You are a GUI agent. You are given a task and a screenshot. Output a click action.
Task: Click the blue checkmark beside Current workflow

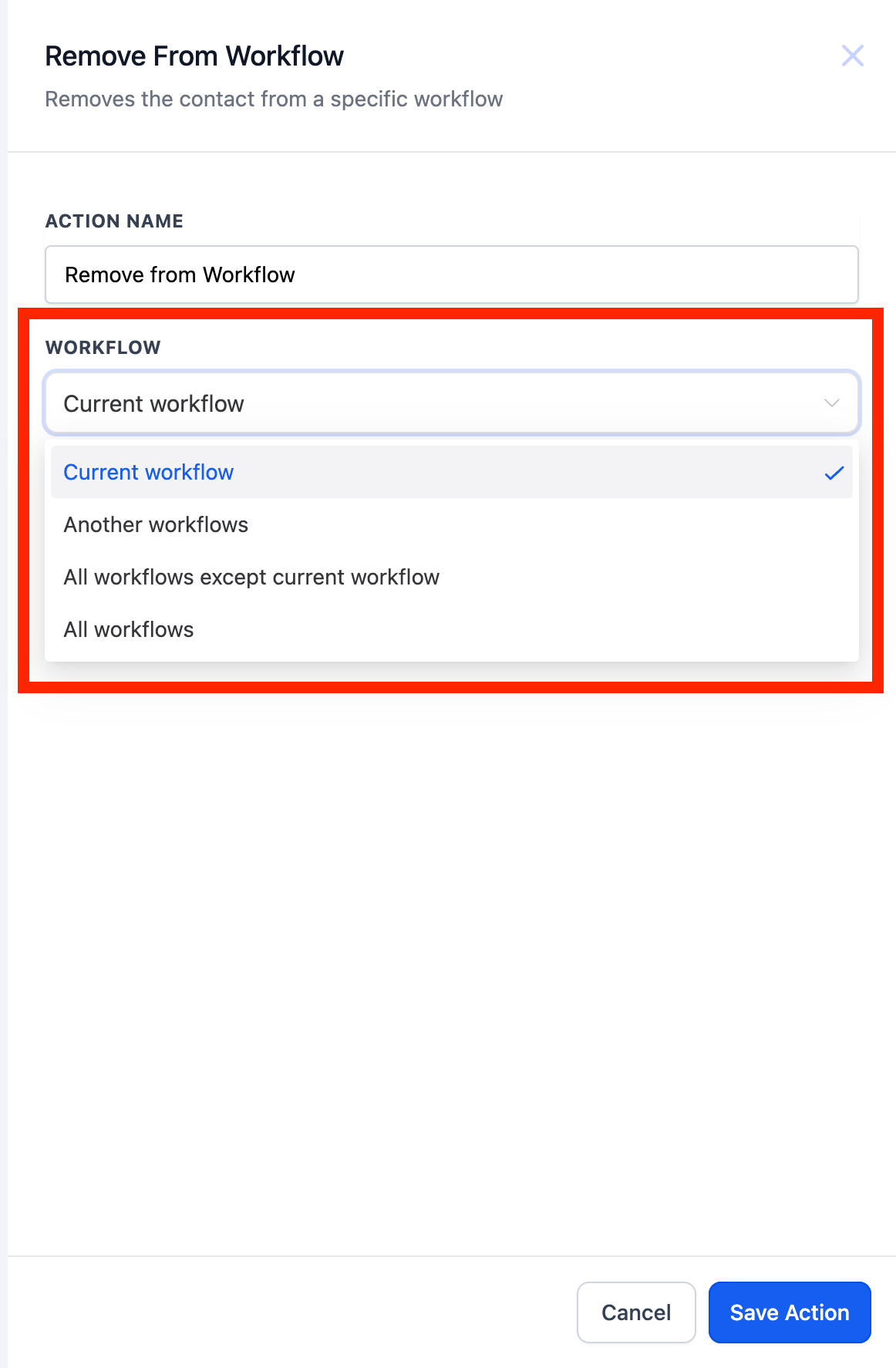[834, 473]
